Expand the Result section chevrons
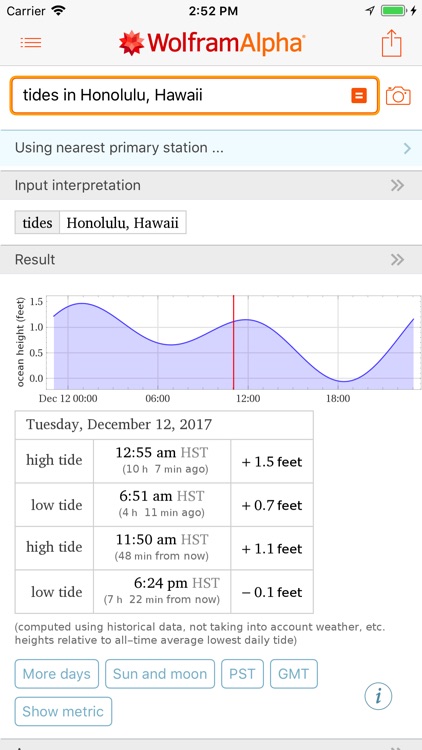The width and height of the screenshot is (422, 750). (397, 260)
